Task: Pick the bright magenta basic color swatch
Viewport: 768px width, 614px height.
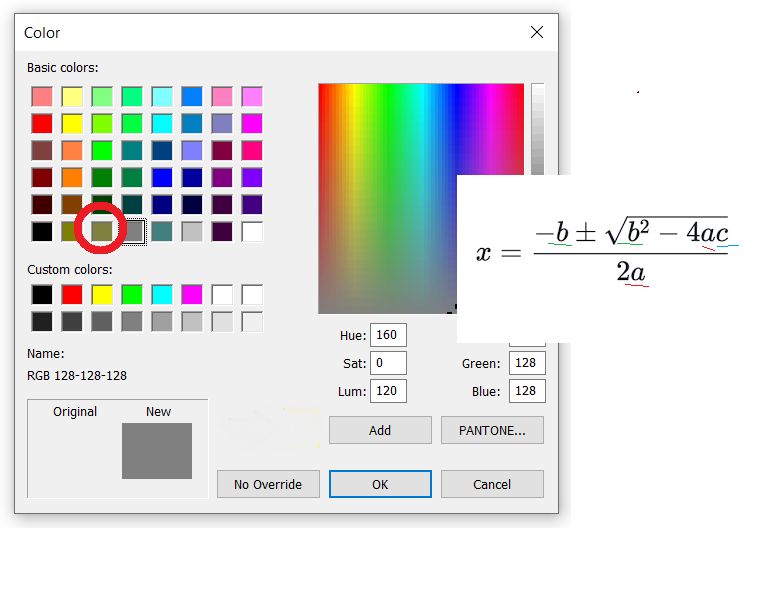Action: point(252,123)
